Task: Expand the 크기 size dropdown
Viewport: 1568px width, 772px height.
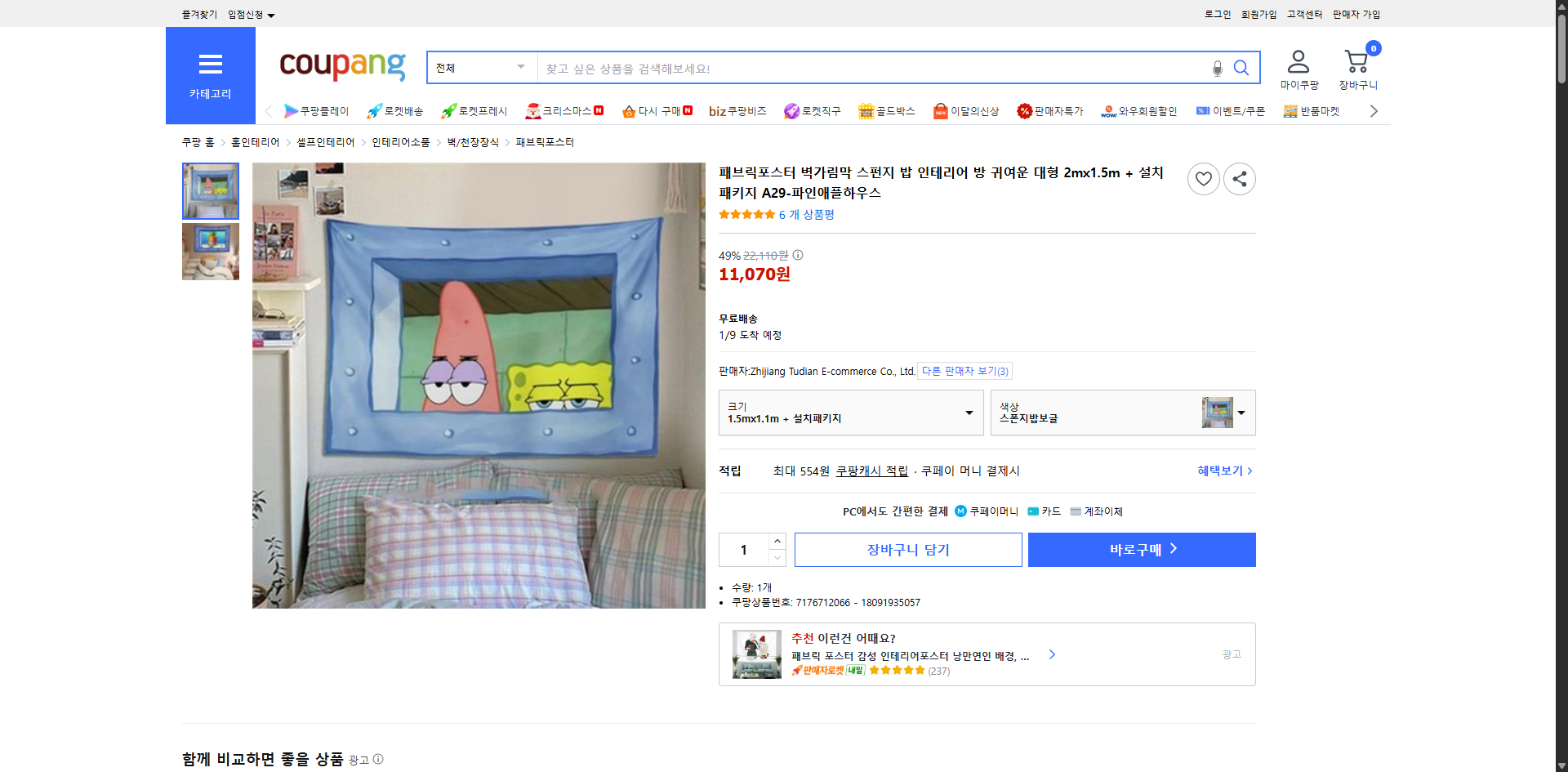Action: point(969,413)
